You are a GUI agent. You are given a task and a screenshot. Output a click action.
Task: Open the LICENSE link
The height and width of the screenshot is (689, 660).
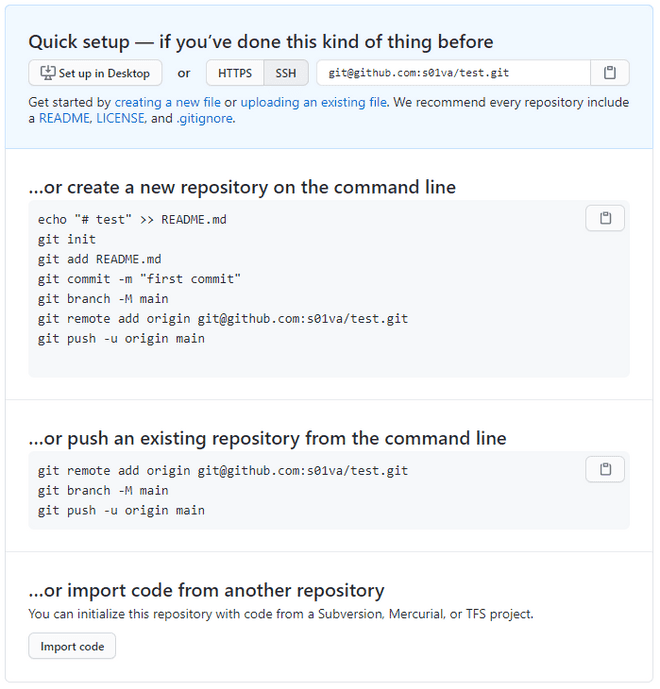coord(120,119)
